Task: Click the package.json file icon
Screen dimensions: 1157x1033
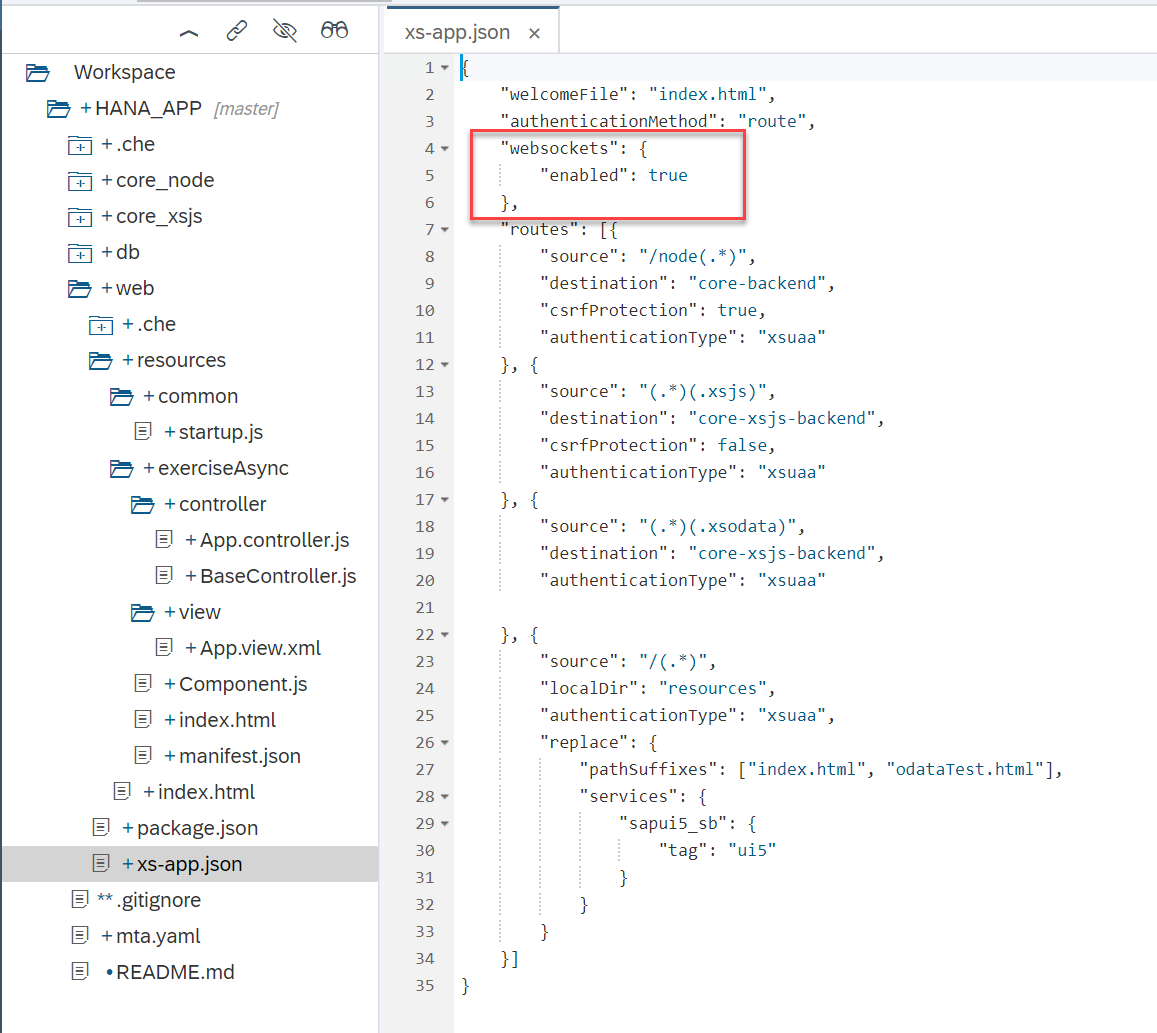Action: click(x=101, y=827)
